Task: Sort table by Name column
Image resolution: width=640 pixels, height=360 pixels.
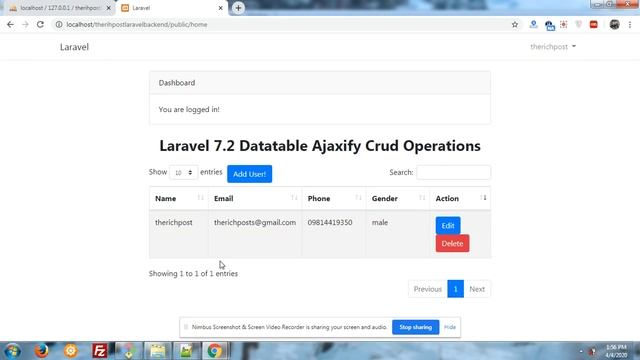Action: point(179,198)
